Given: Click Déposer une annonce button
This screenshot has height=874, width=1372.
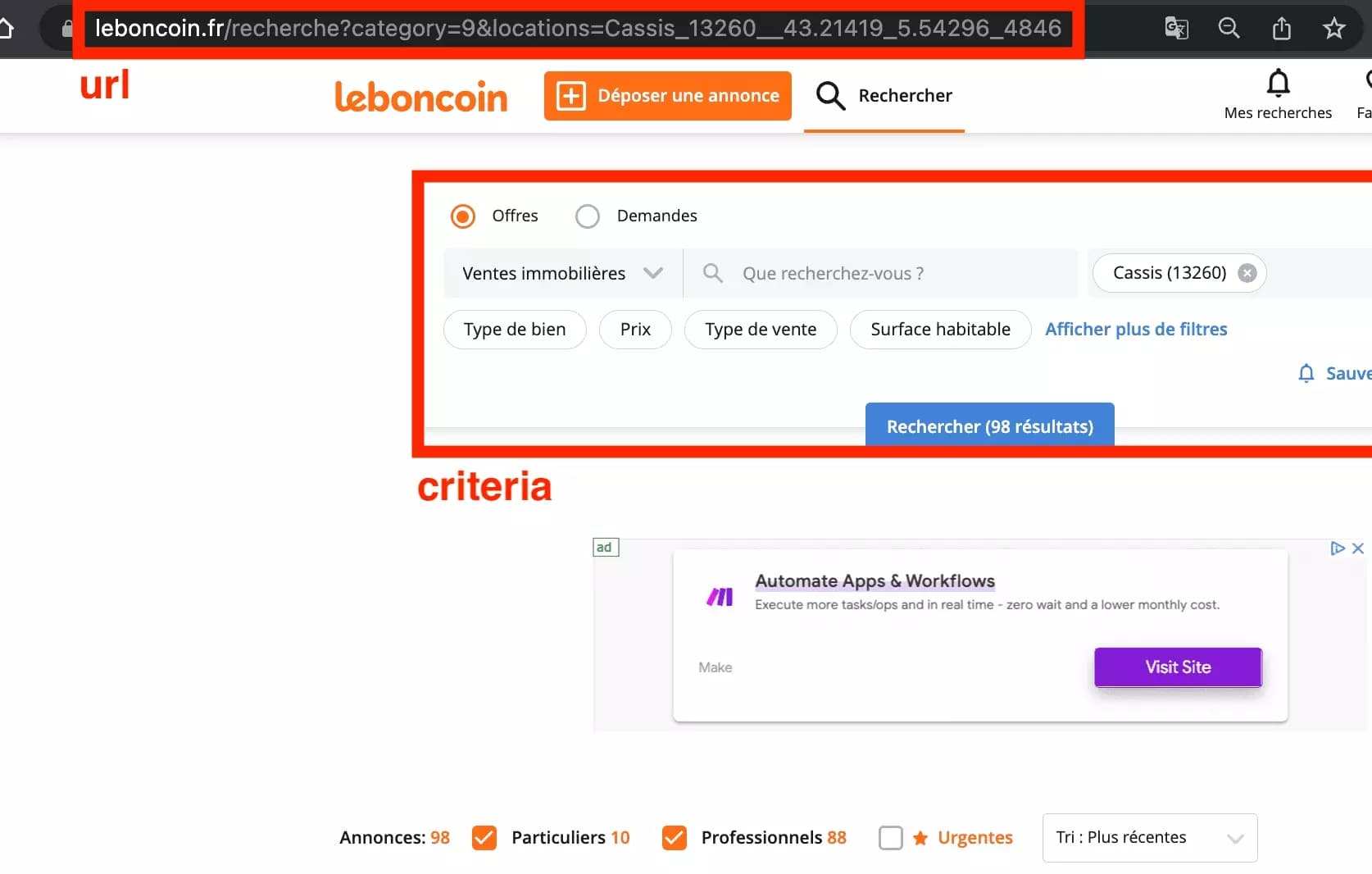Looking at the screenshot, I should [x=668, y=96].
